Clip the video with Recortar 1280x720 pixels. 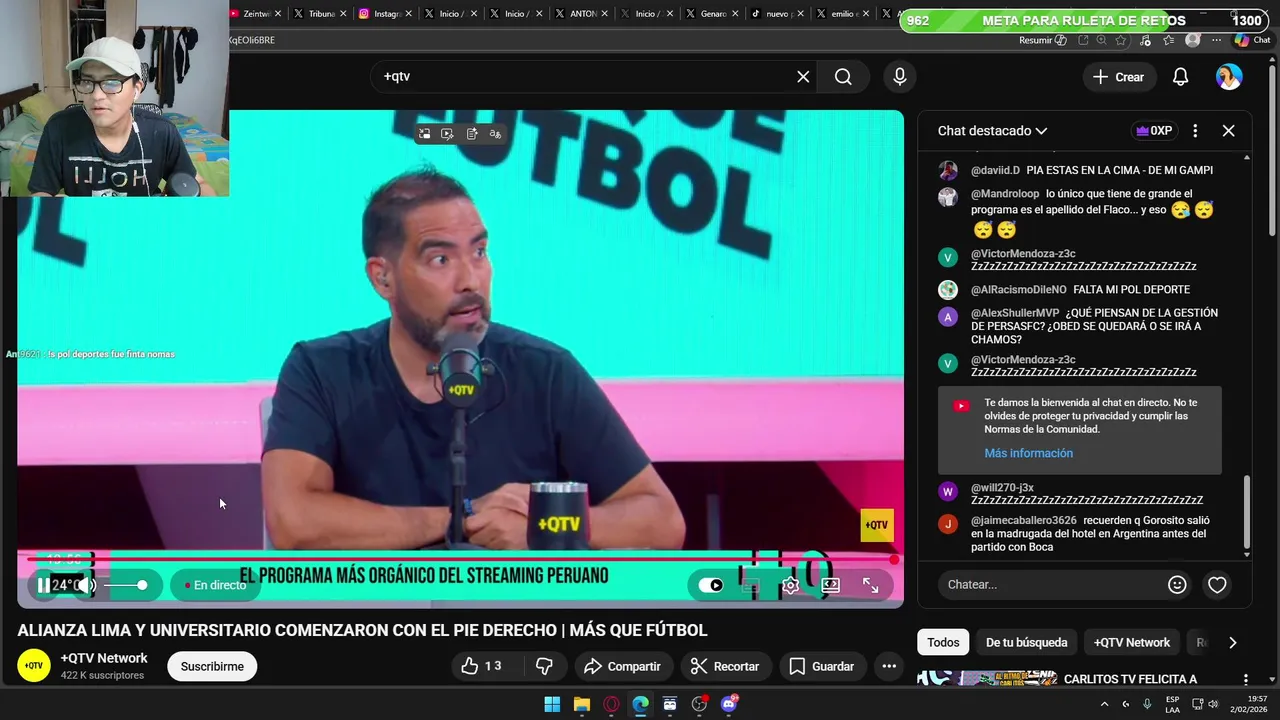pos(725,666)
